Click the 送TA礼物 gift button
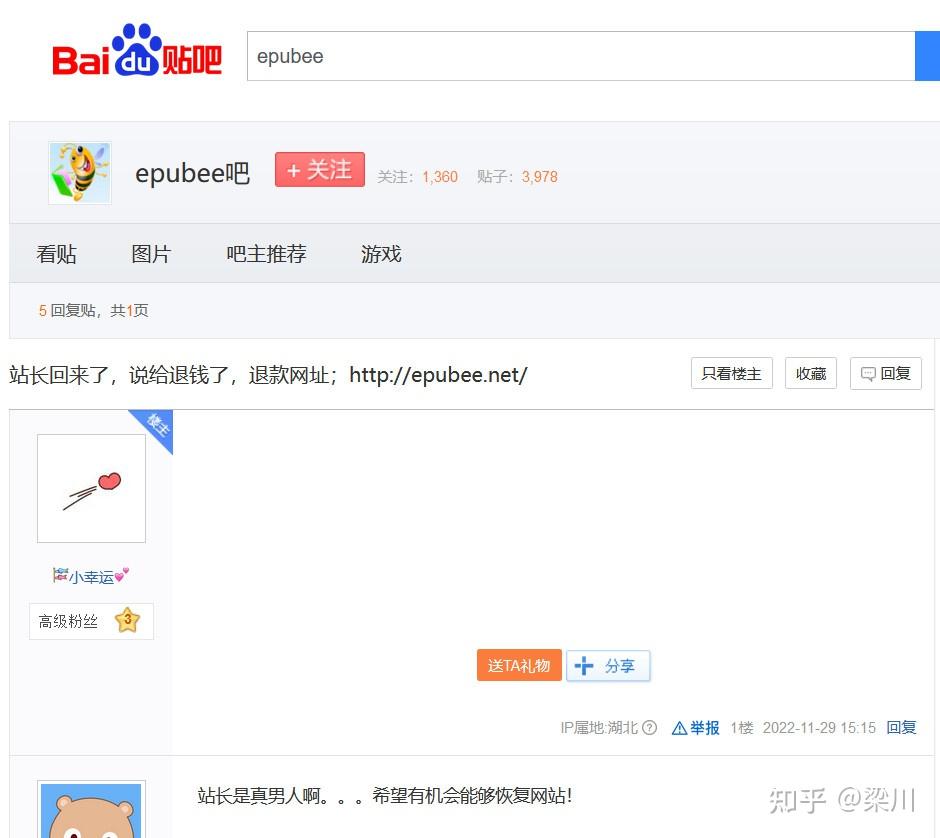This screenshot has width=940, height=838. coord(519,665)
